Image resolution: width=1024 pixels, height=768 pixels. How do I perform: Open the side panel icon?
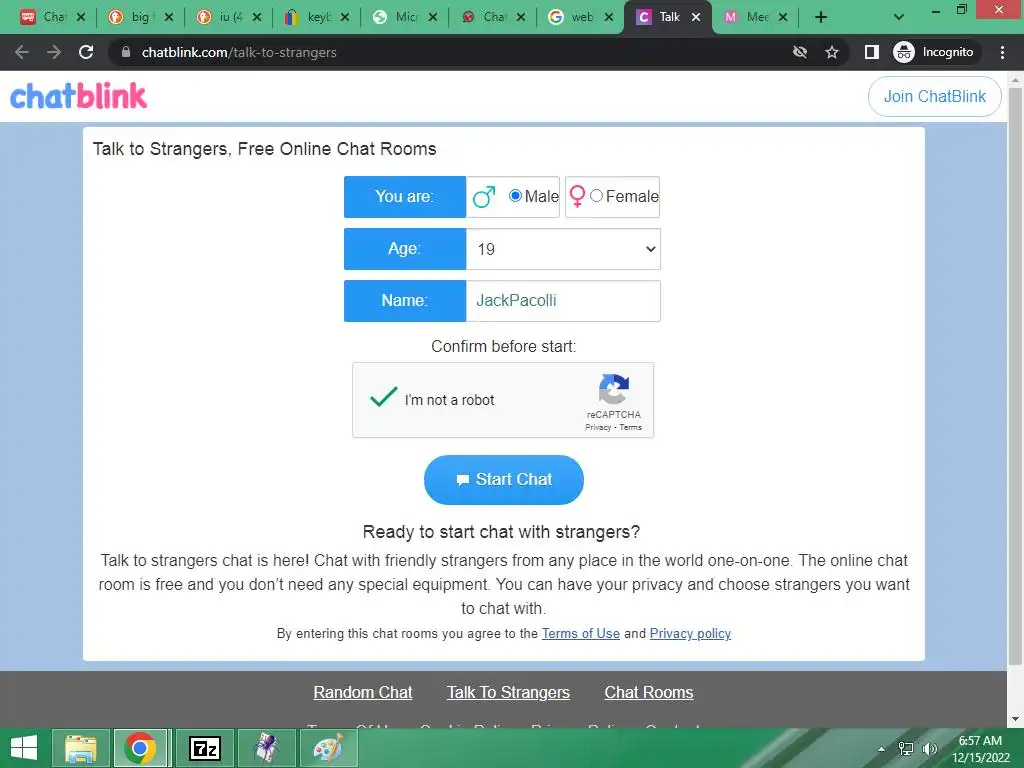click(x=872, y=52)
